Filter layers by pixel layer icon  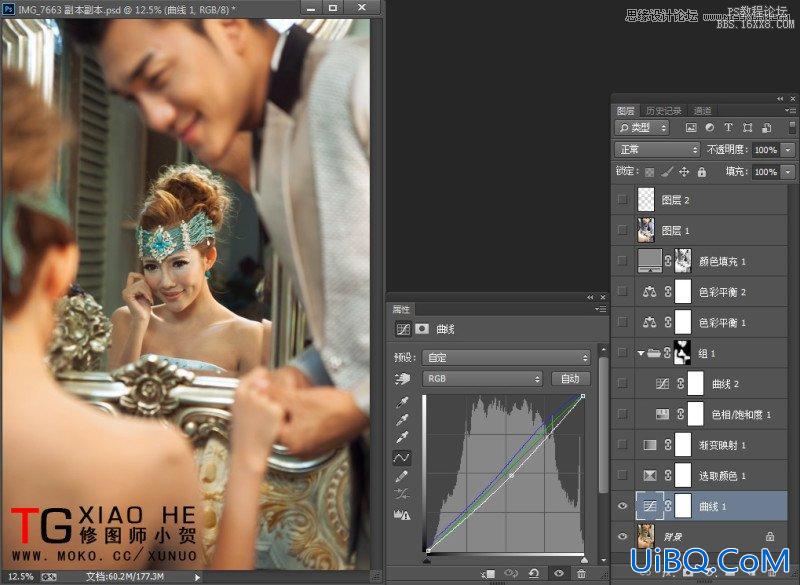click(x=691, y=128)
